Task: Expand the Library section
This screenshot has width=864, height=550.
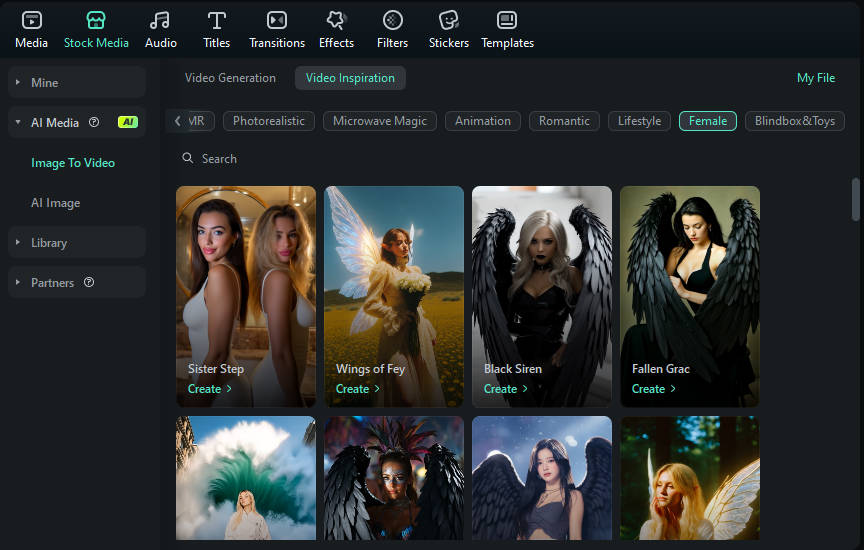Action: click(77, 242)
